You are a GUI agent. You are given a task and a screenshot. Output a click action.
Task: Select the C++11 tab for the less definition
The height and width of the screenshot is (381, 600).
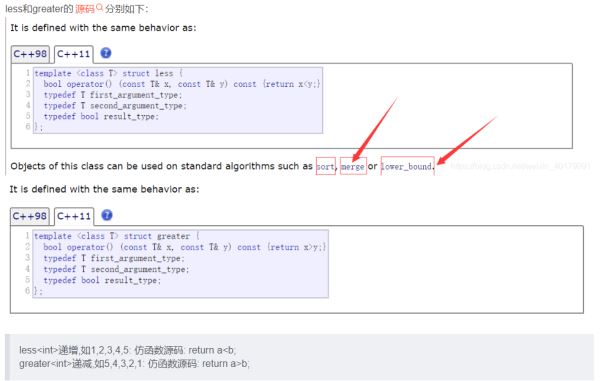(73, 54)
